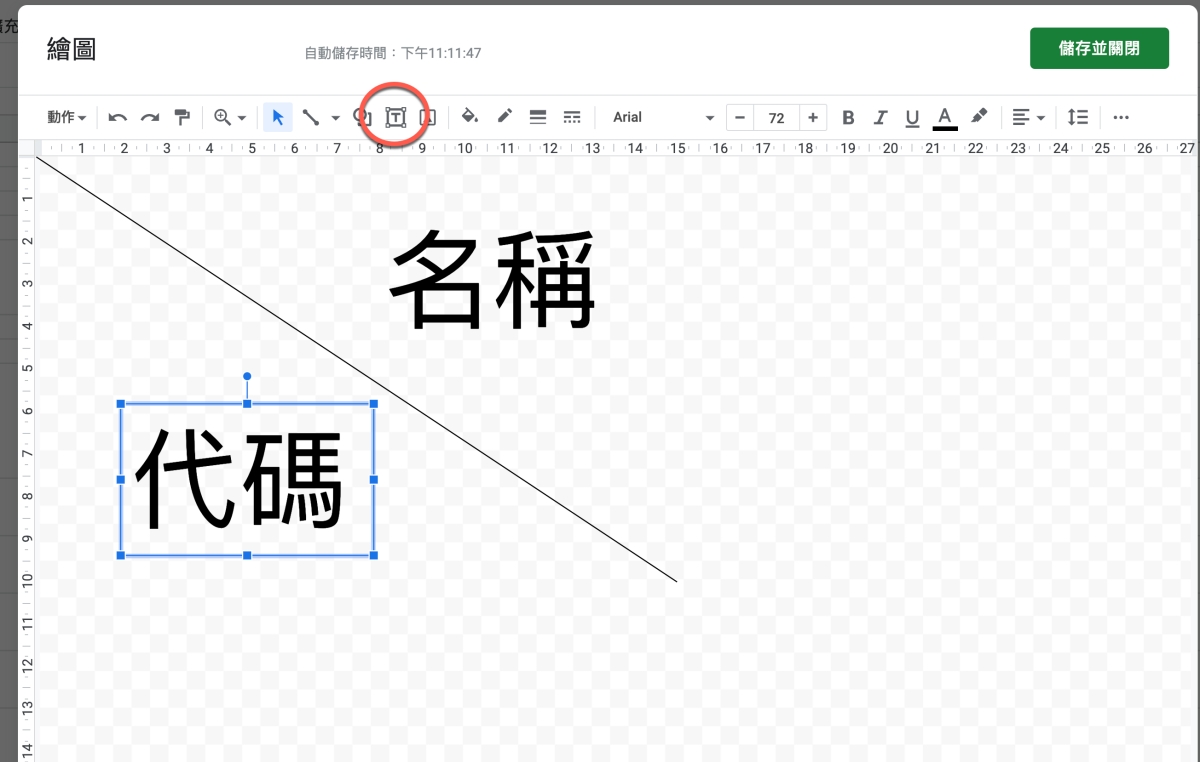Toggle italic formatting
The height and width of the screenshot is (762, 1200).
(880, 118)
